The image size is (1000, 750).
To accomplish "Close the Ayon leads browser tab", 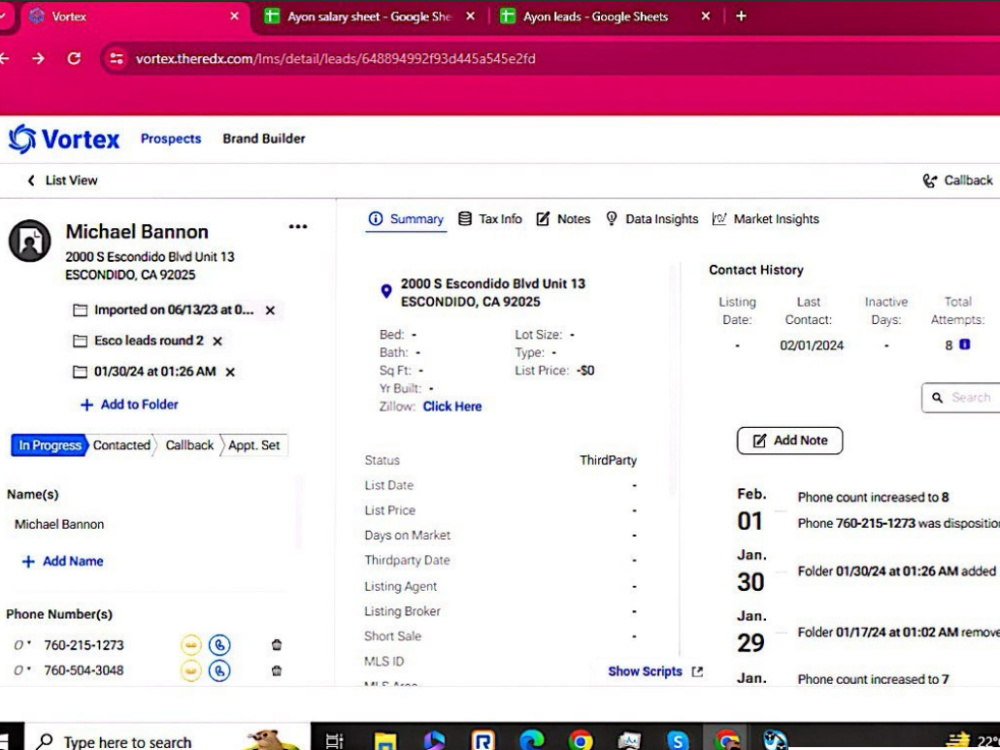I will 705,17.
